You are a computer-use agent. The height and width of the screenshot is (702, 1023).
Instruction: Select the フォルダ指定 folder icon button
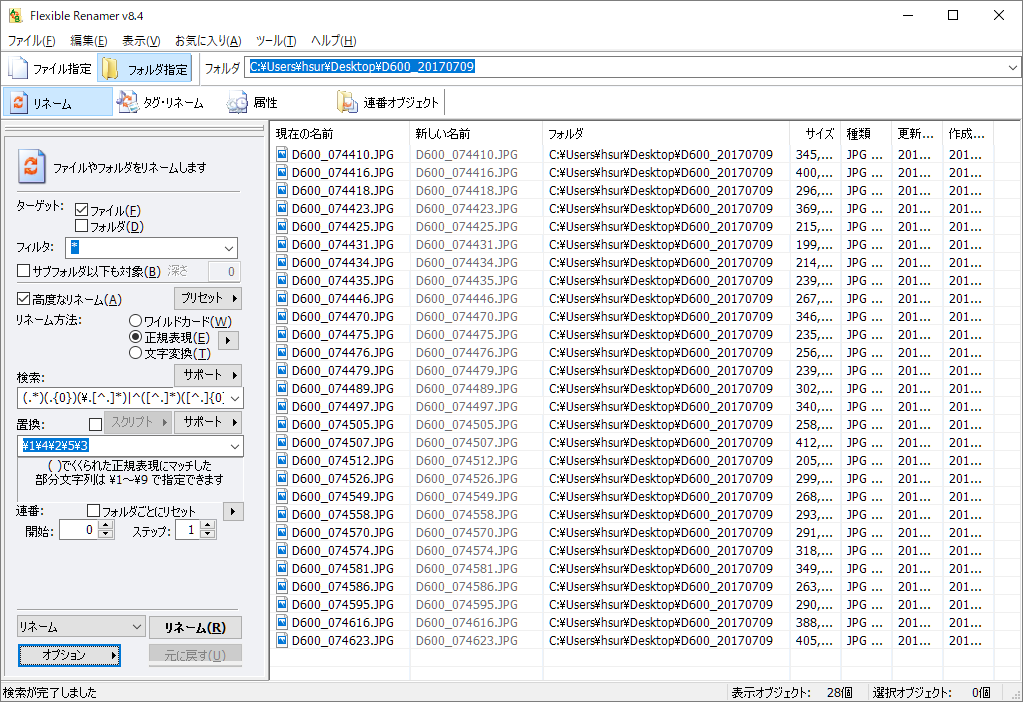110,69
